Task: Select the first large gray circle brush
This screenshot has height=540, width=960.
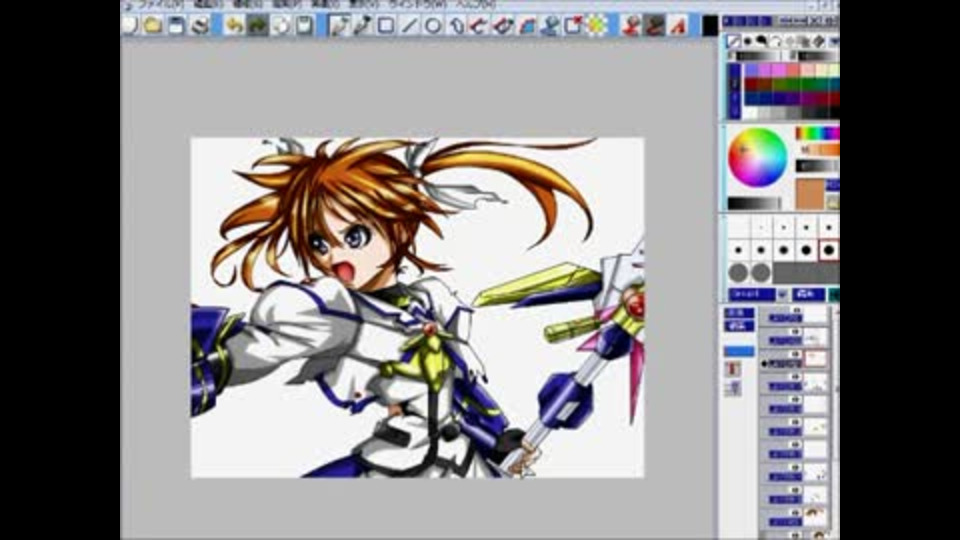Action: coord(738,272)
